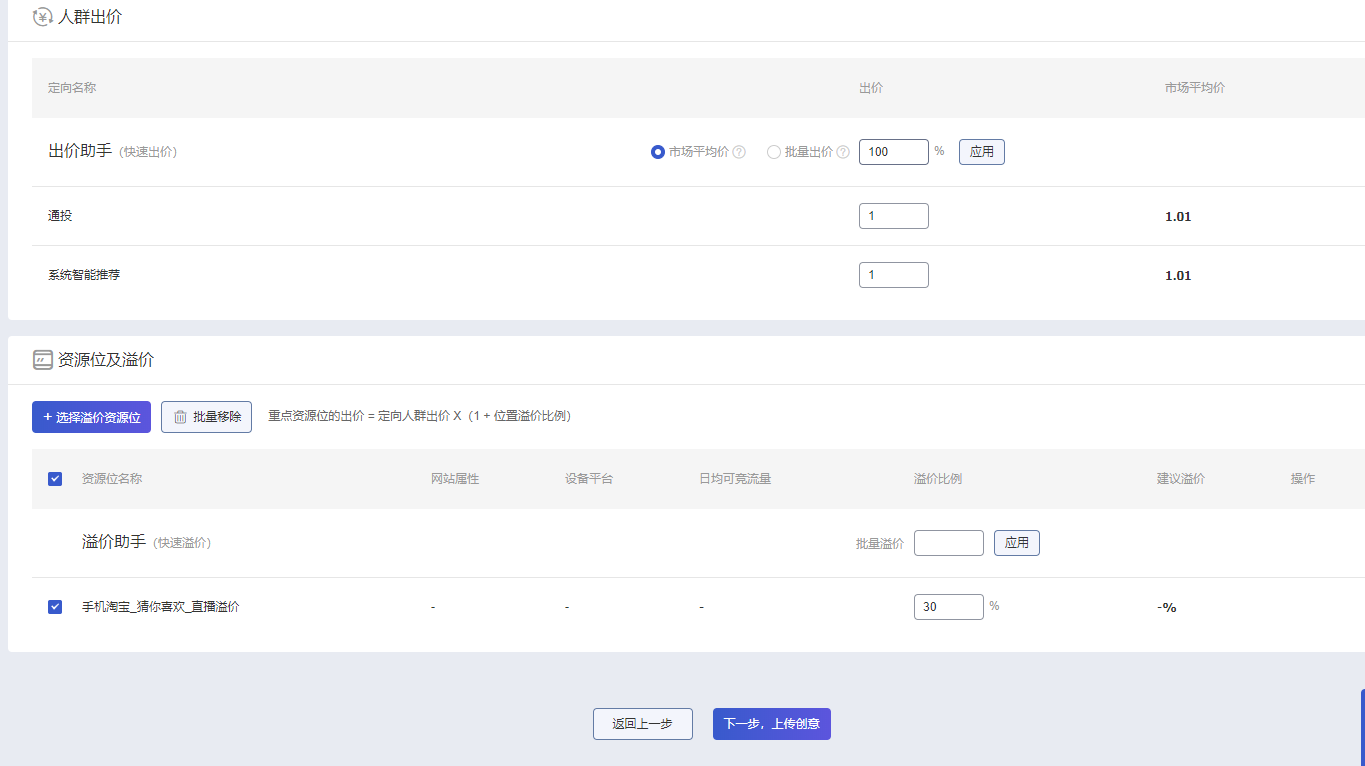Apply the 批量溢价 value with 应用

[1017, 543]
